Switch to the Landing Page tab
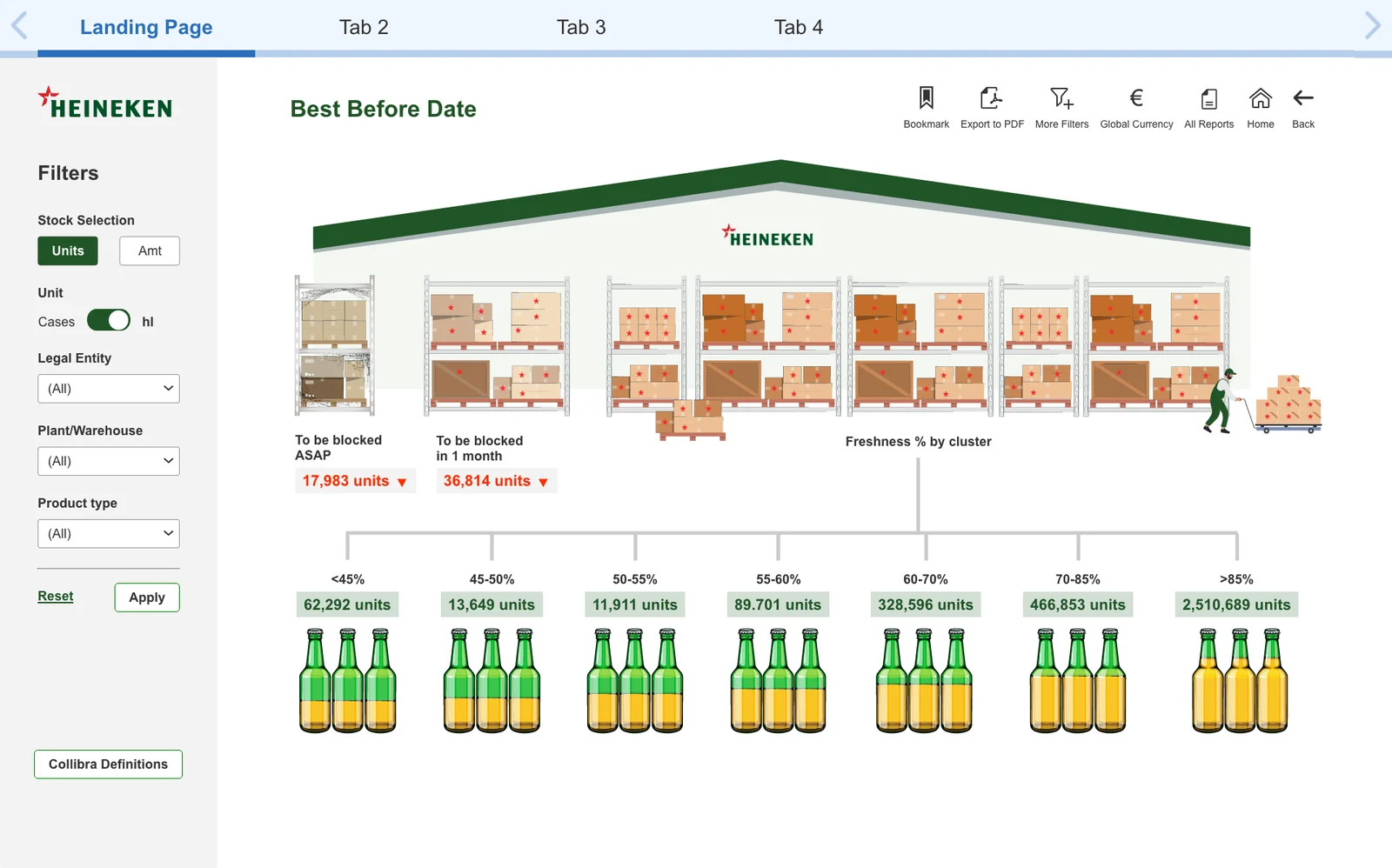The image size is (1392, 868). click(146, 27)
